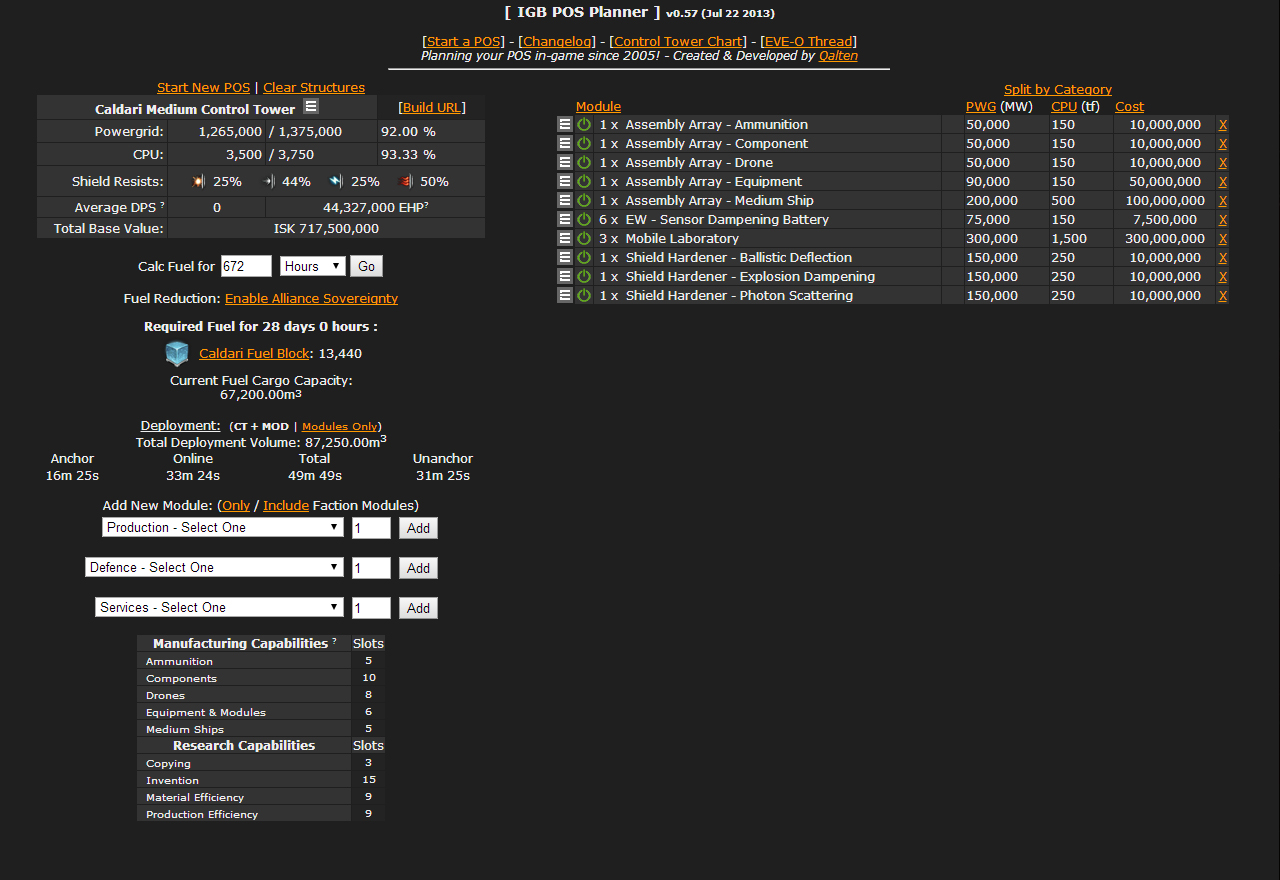This screenshot has height=880, width=1280.
Task: Toggle power for Assembly Array - Ammunition
Action: [x=584, y=125]
